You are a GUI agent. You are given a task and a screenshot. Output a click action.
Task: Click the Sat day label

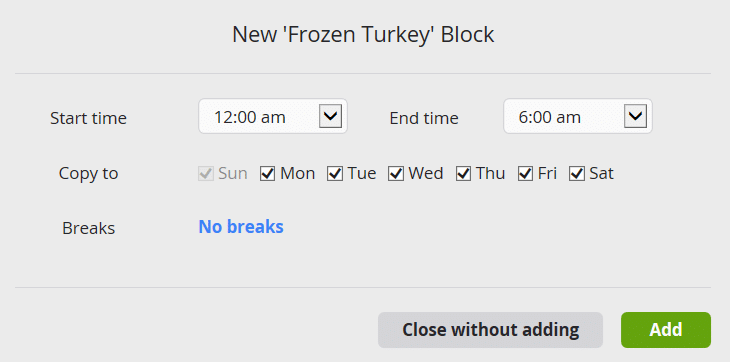(x=602, y=174)
